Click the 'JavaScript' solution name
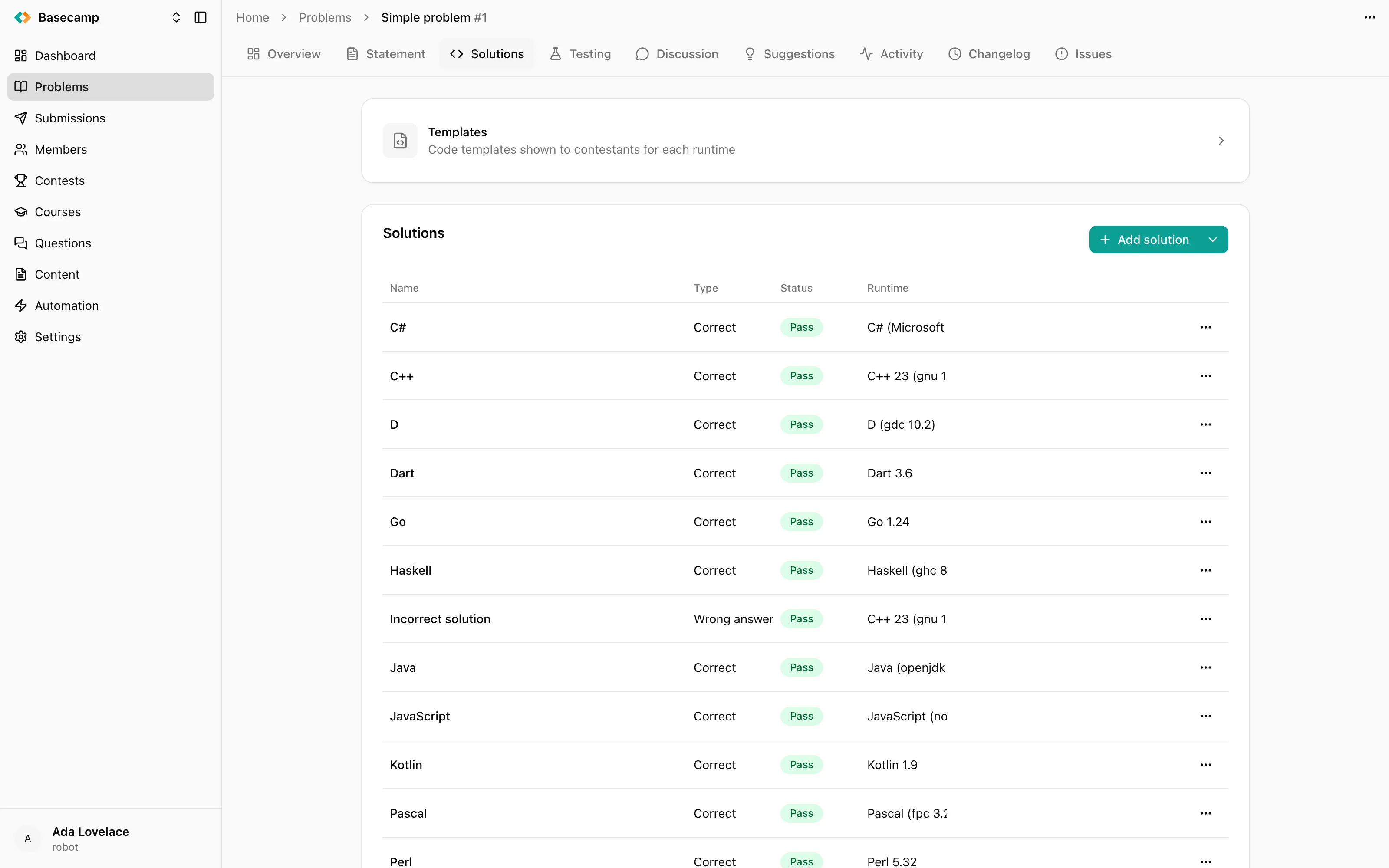This screenshot has height=868, width=1389. coord(420,717)
